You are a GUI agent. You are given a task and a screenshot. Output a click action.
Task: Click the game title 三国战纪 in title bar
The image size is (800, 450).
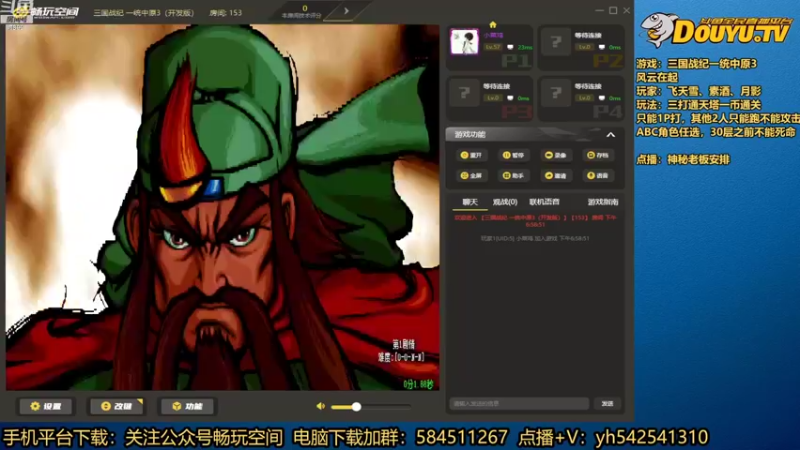click(143, 13)
